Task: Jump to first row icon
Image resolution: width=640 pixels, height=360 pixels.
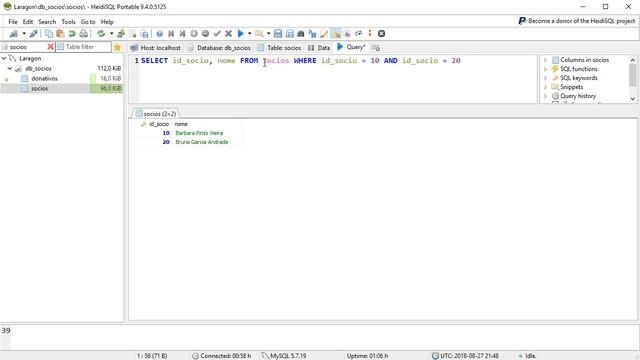Action: [171, 34]
